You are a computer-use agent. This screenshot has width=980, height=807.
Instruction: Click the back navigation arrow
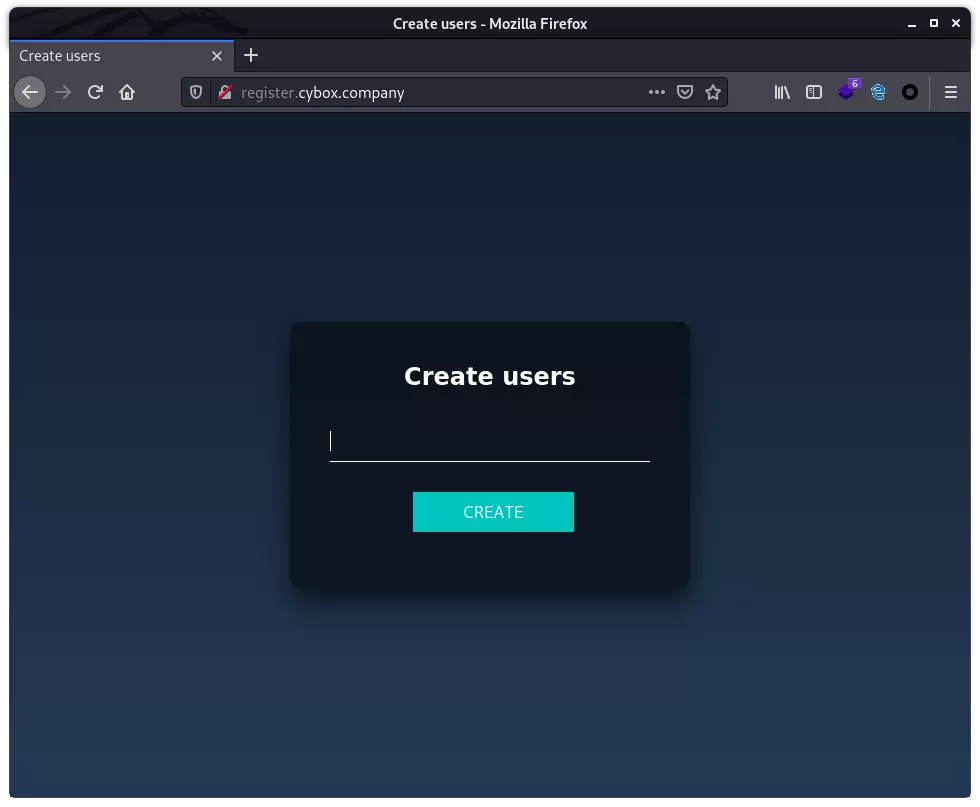(30, 92)
